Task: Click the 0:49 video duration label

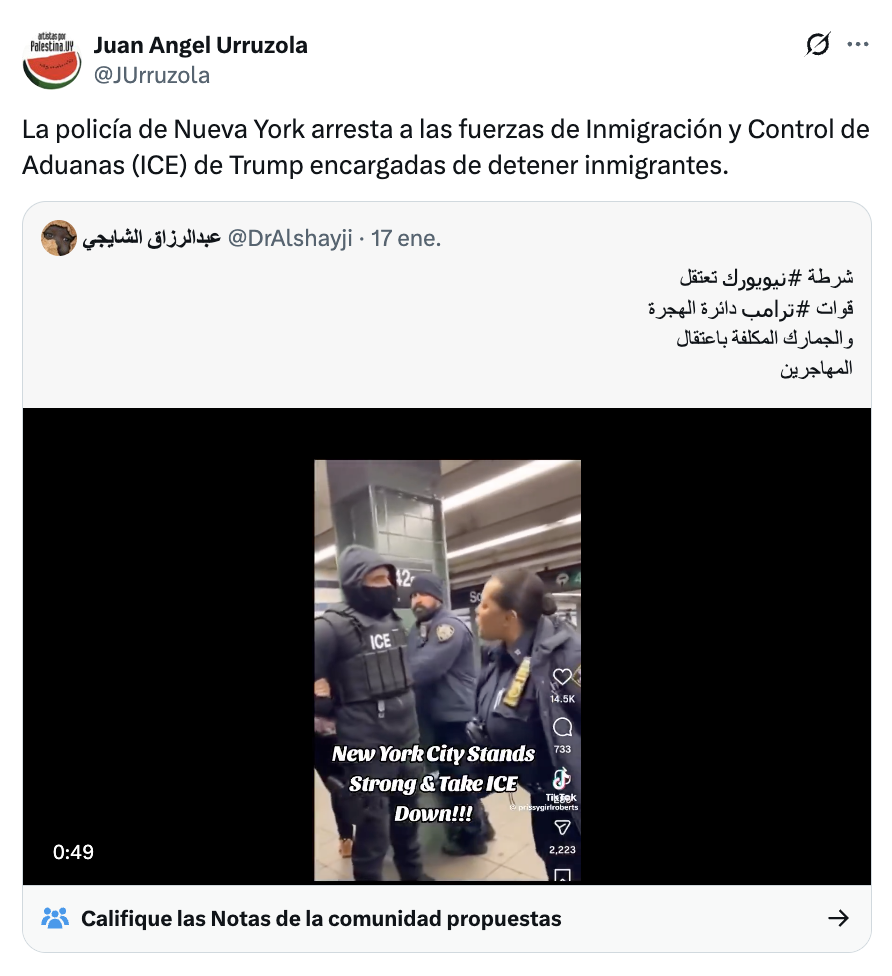Action: tap(73, 852)
